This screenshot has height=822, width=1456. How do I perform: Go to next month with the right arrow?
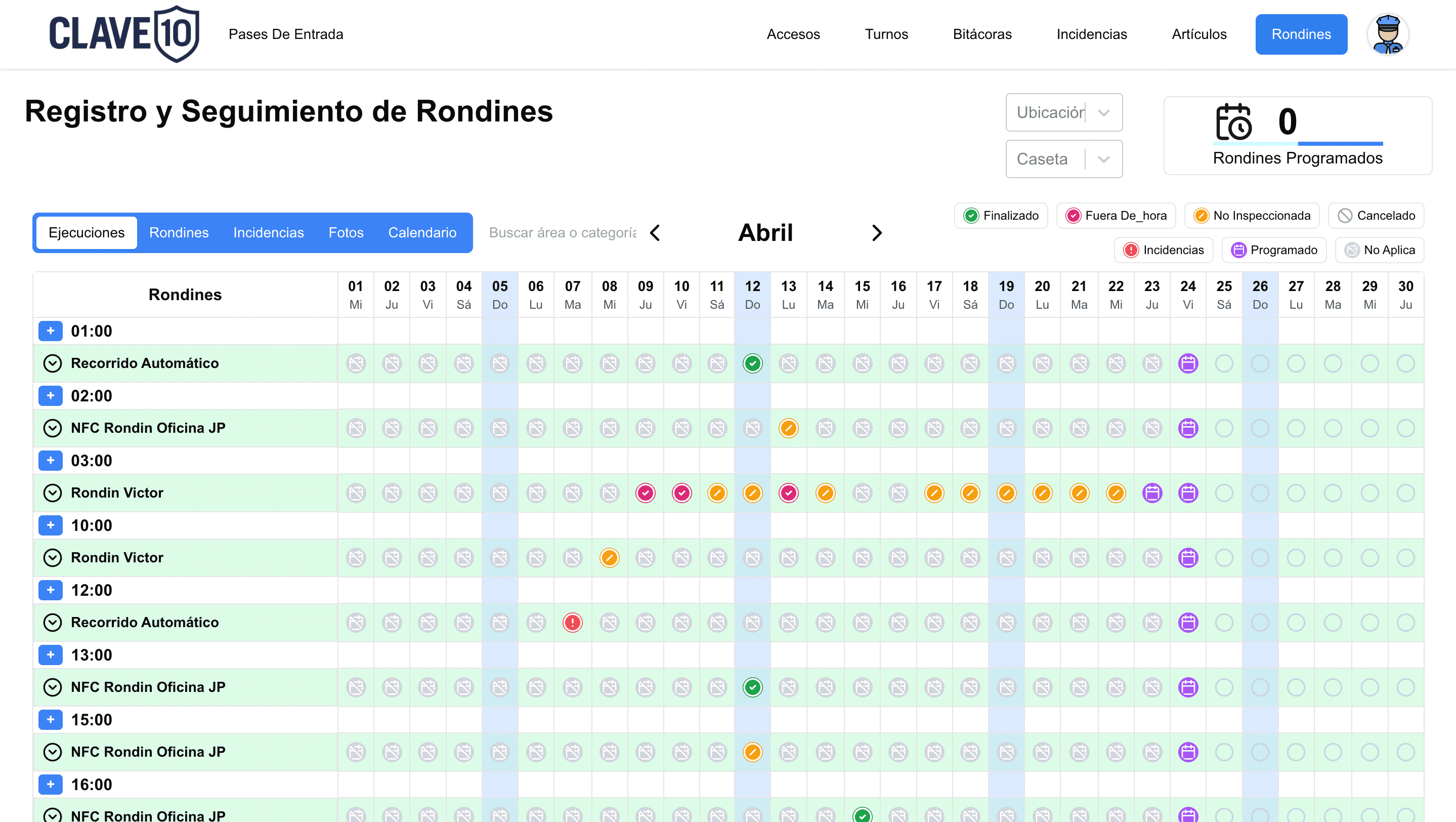point(876,233)
